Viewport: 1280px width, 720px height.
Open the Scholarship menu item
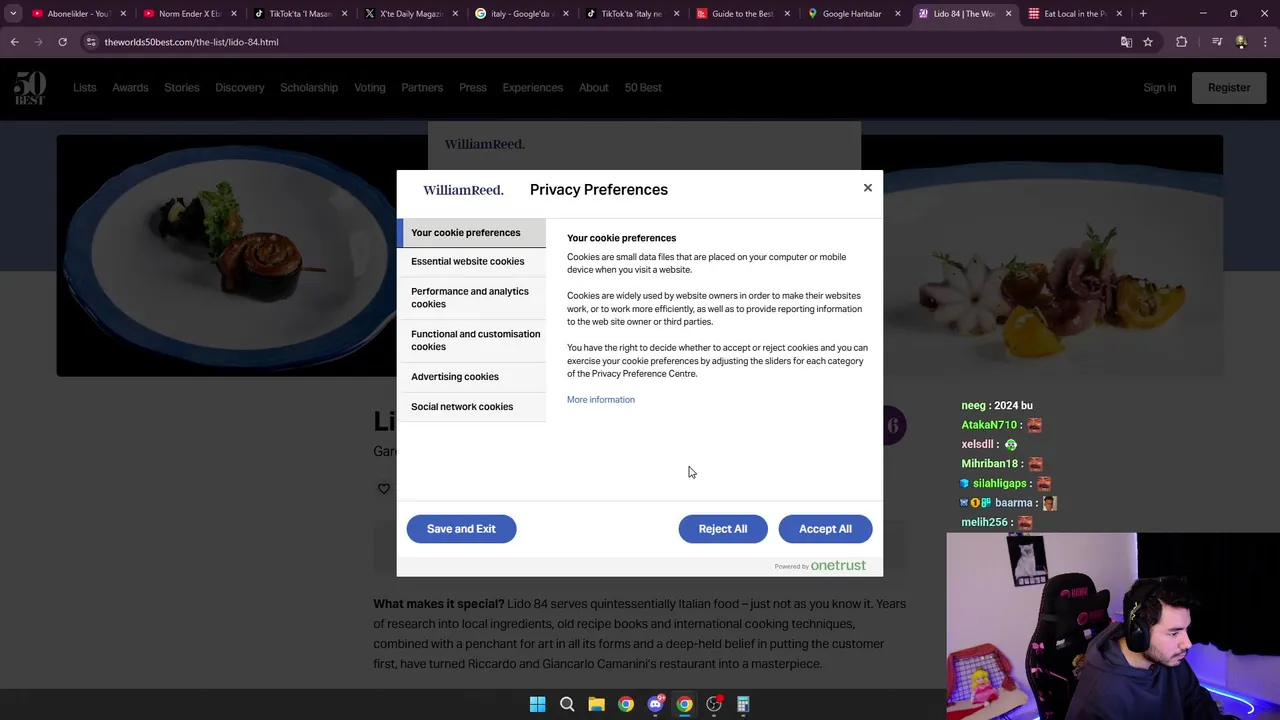309,87
